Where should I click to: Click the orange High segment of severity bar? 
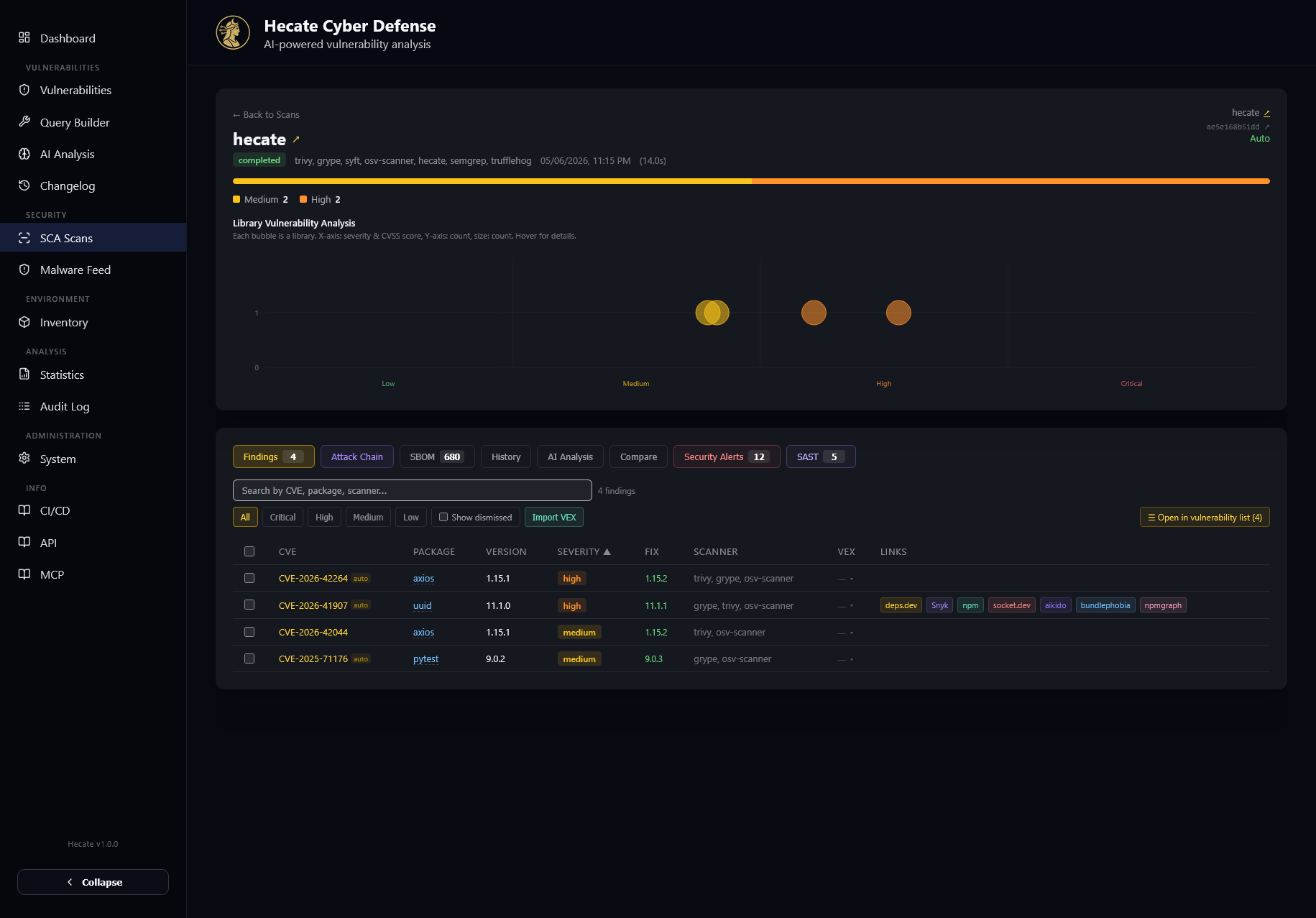1011,181
